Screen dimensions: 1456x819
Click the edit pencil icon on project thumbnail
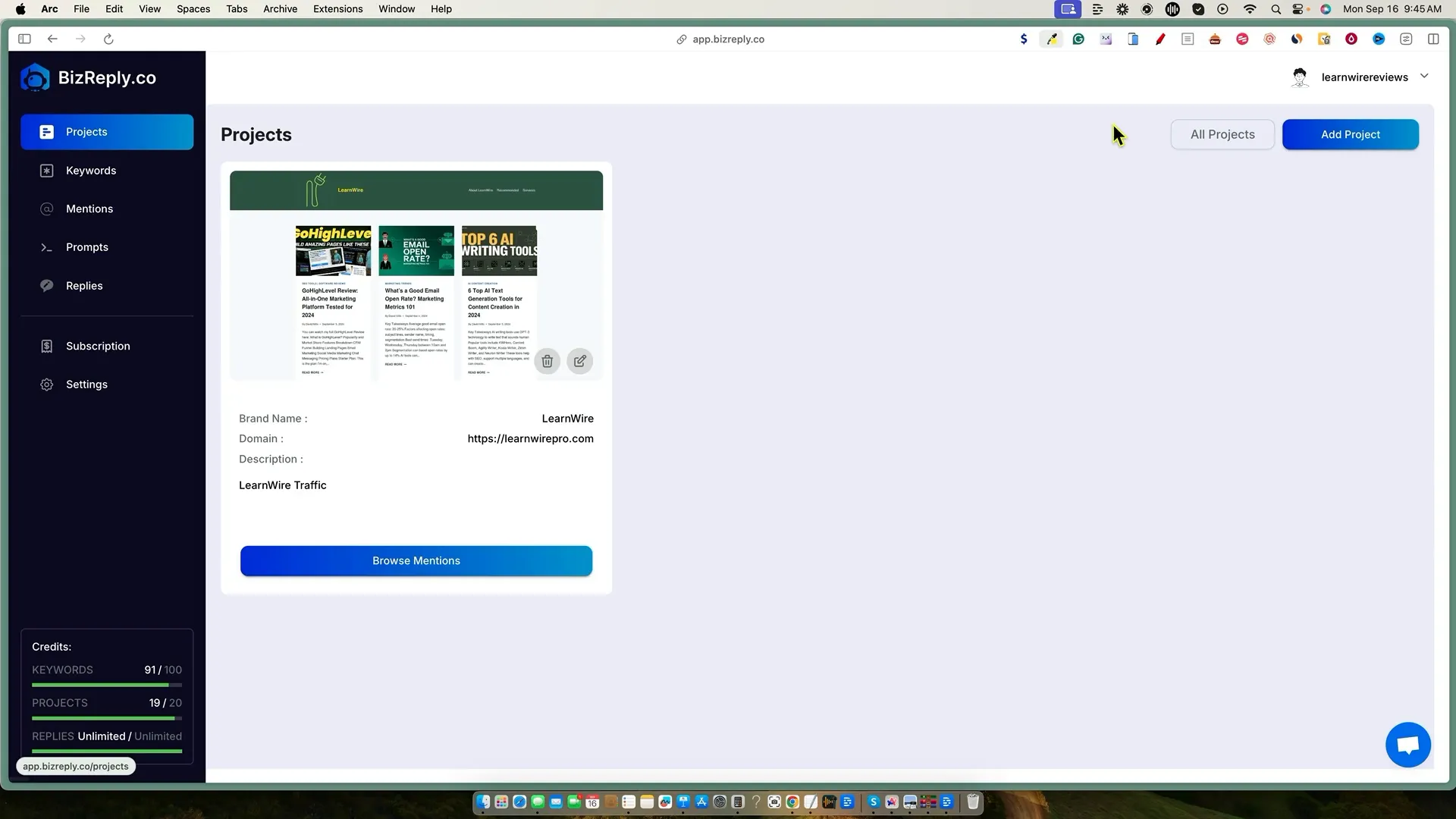(x=579, y=361)
